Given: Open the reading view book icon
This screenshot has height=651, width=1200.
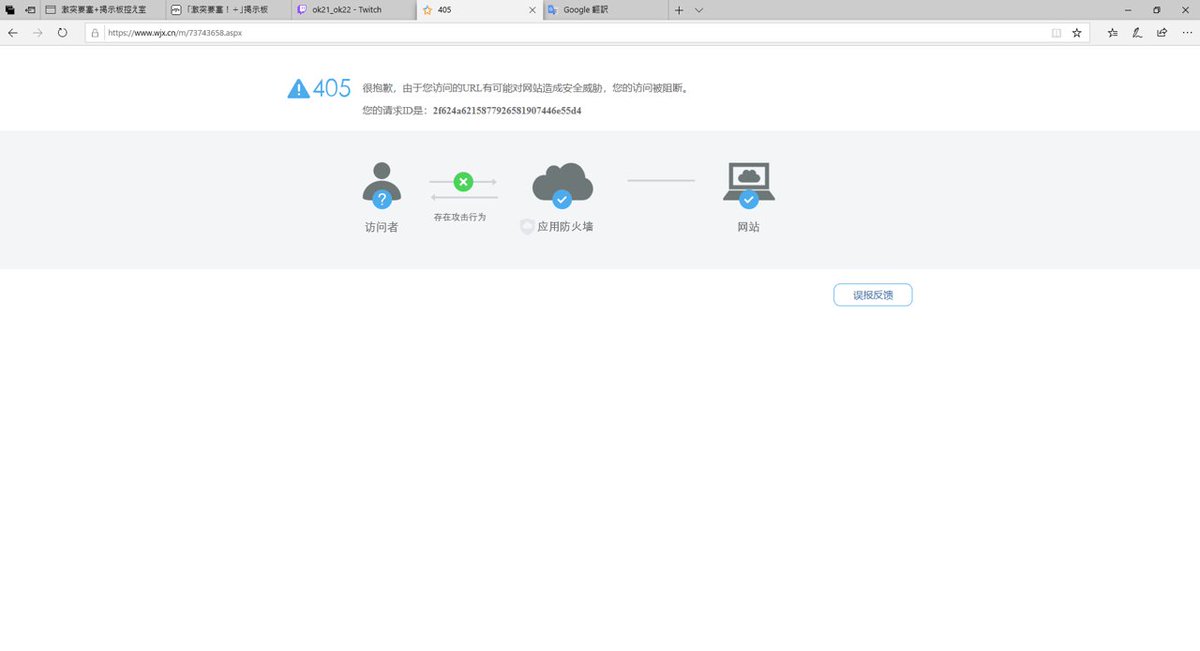Looking at the screenshot, I should [1056, 32].
